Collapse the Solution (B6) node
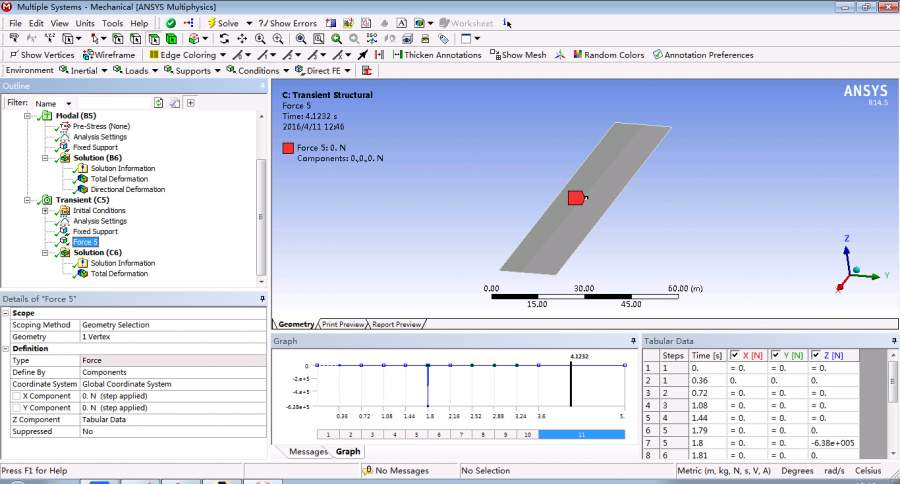This screenshot has width=900, height=484. click(x=45, y=157)
